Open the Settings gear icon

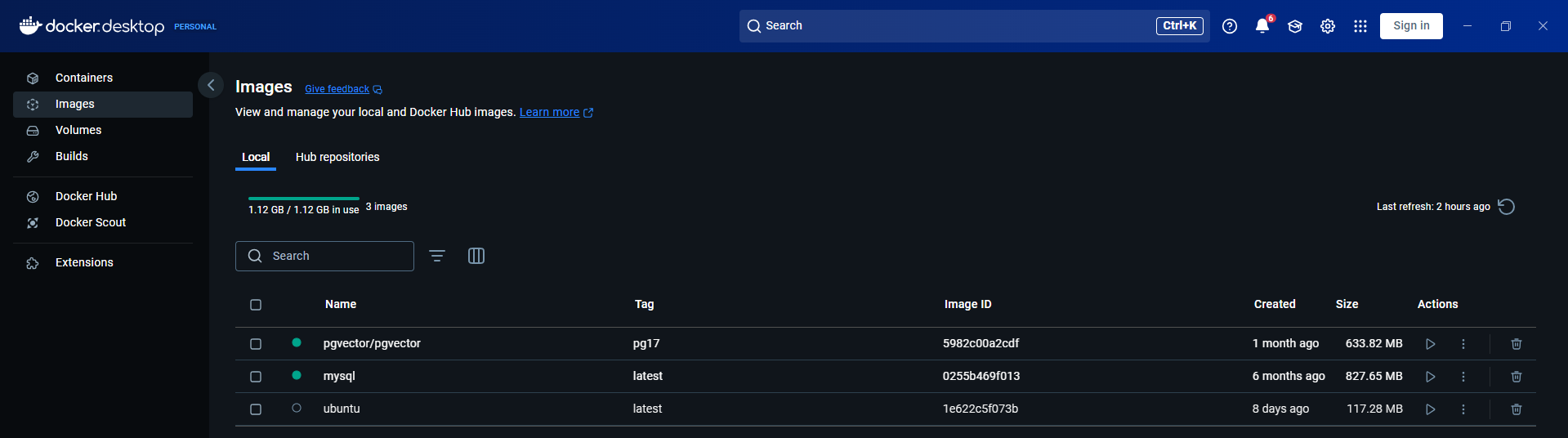[x=1328, y=26]
